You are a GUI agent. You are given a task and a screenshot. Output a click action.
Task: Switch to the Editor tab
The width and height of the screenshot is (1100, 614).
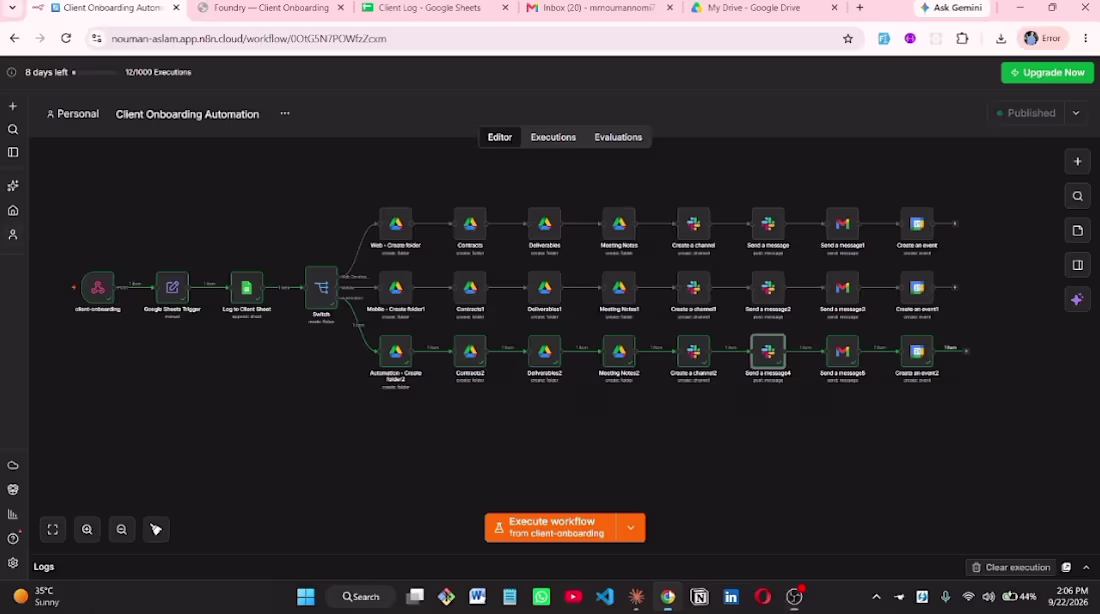(499, 137)
